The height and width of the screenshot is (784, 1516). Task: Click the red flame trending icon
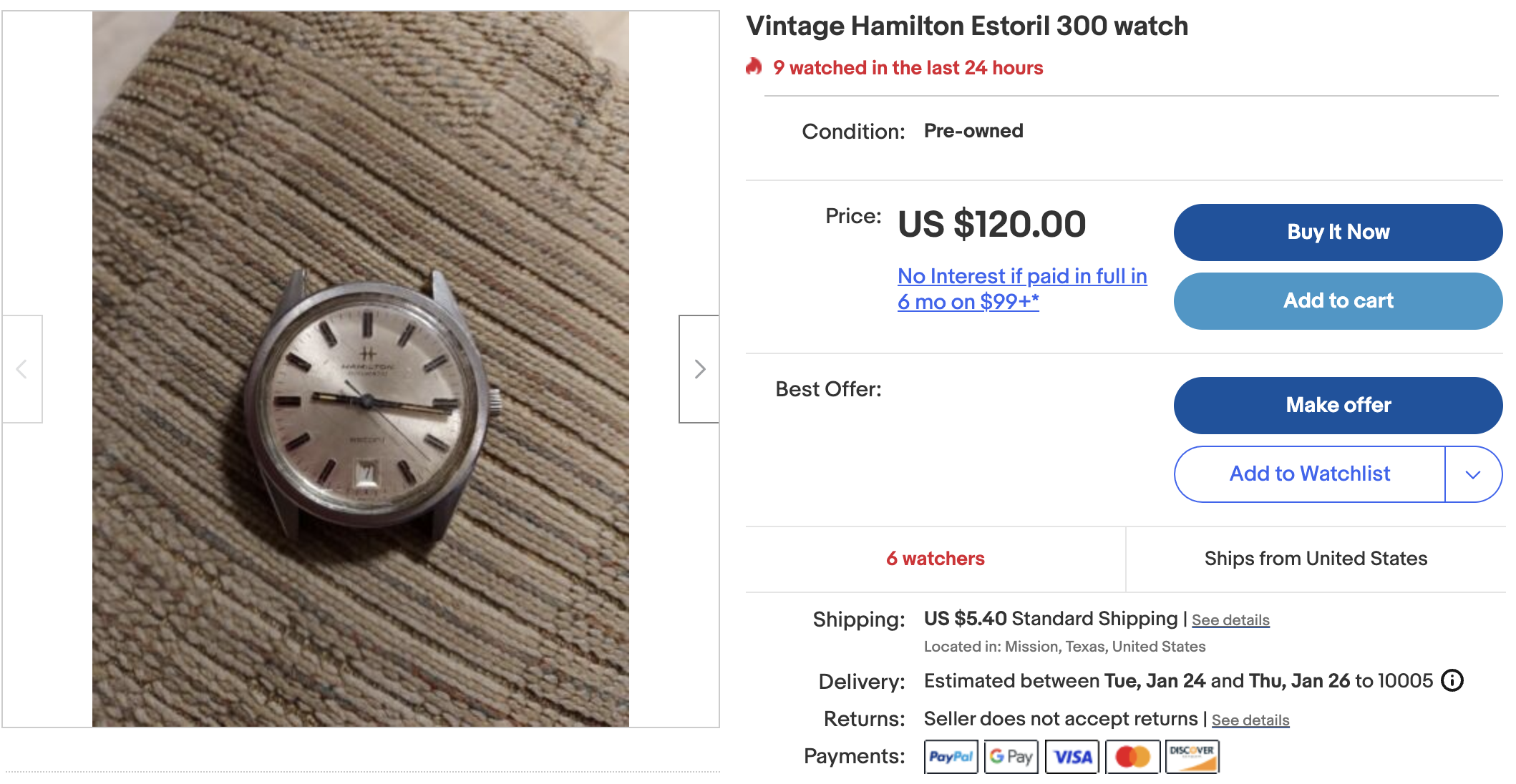pyautogui.click(x=754, y=67)
